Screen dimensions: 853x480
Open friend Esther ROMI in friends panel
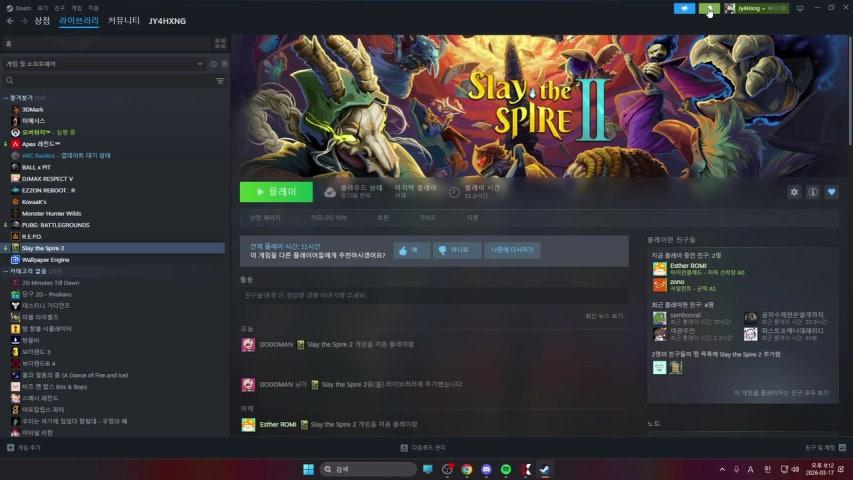[688, 266]
